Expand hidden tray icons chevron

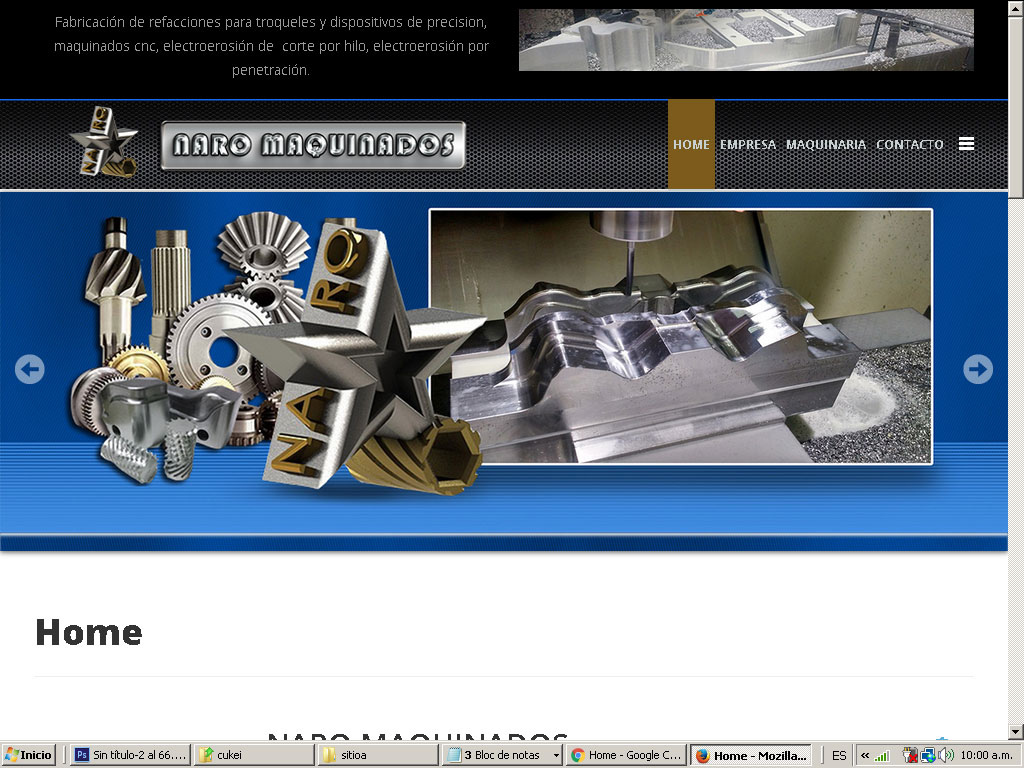coord(865,756)
